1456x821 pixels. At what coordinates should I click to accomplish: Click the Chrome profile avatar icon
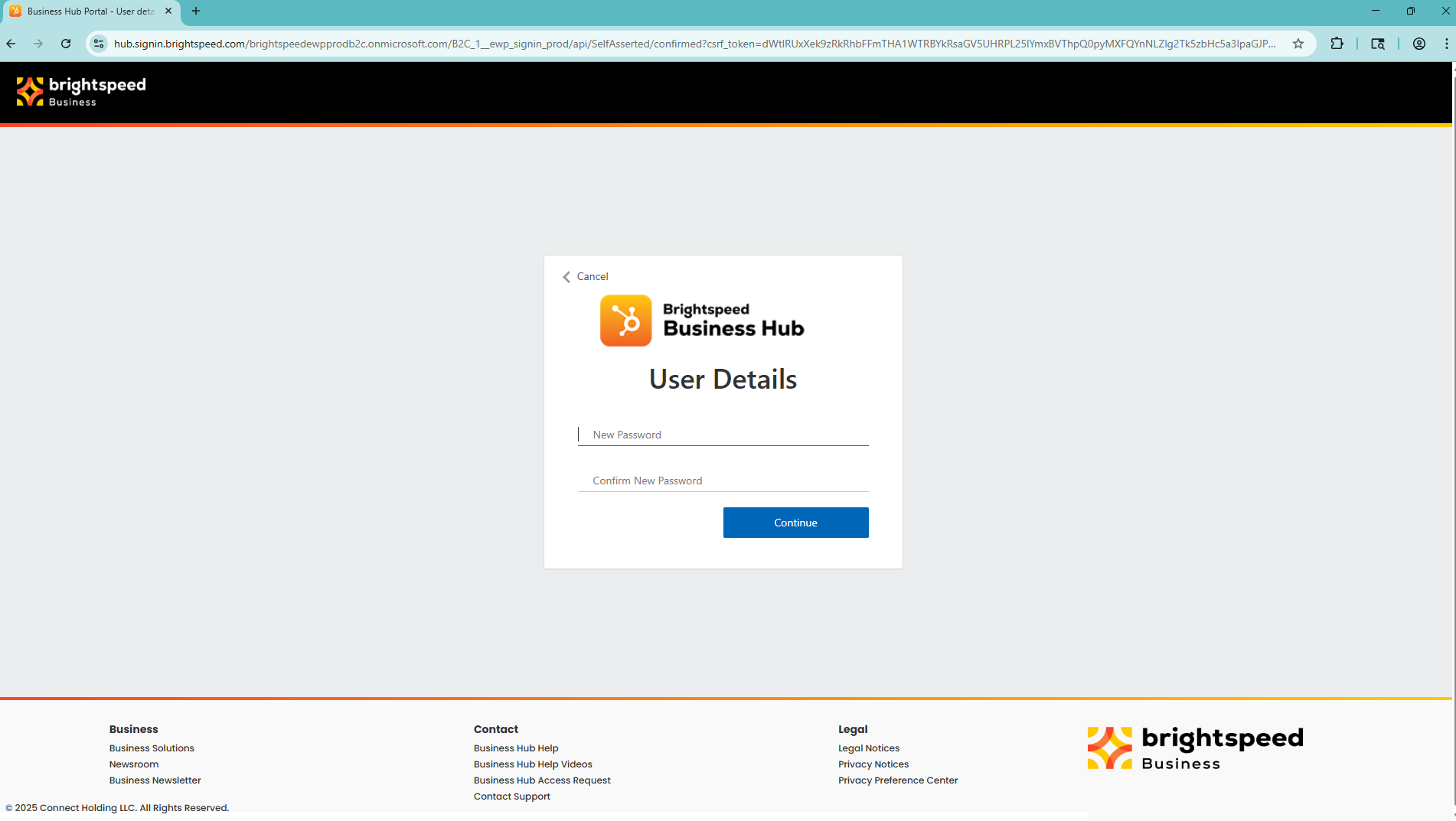[x=1418, y=44]
